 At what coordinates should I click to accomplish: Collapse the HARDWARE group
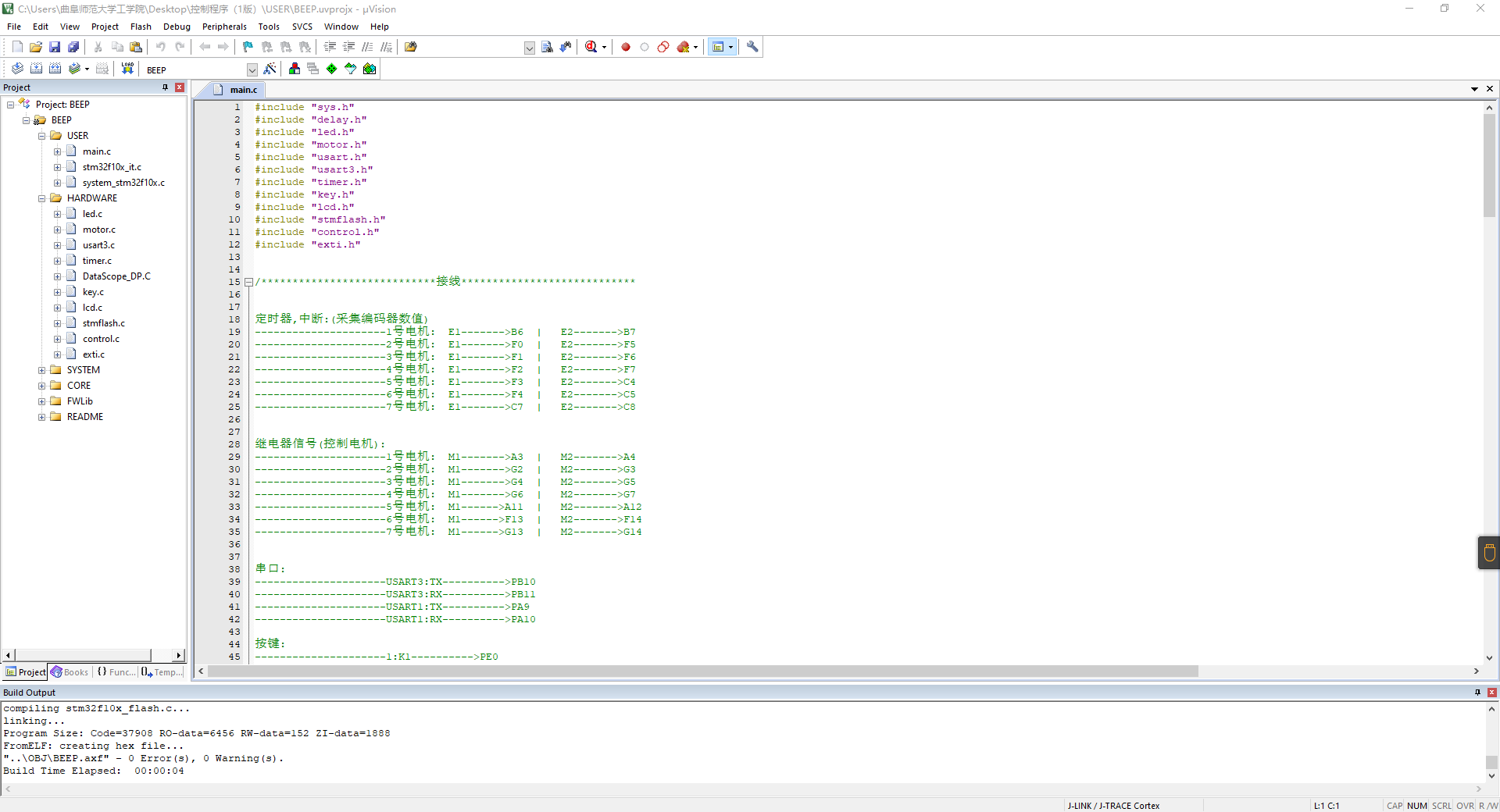point(42,198)
